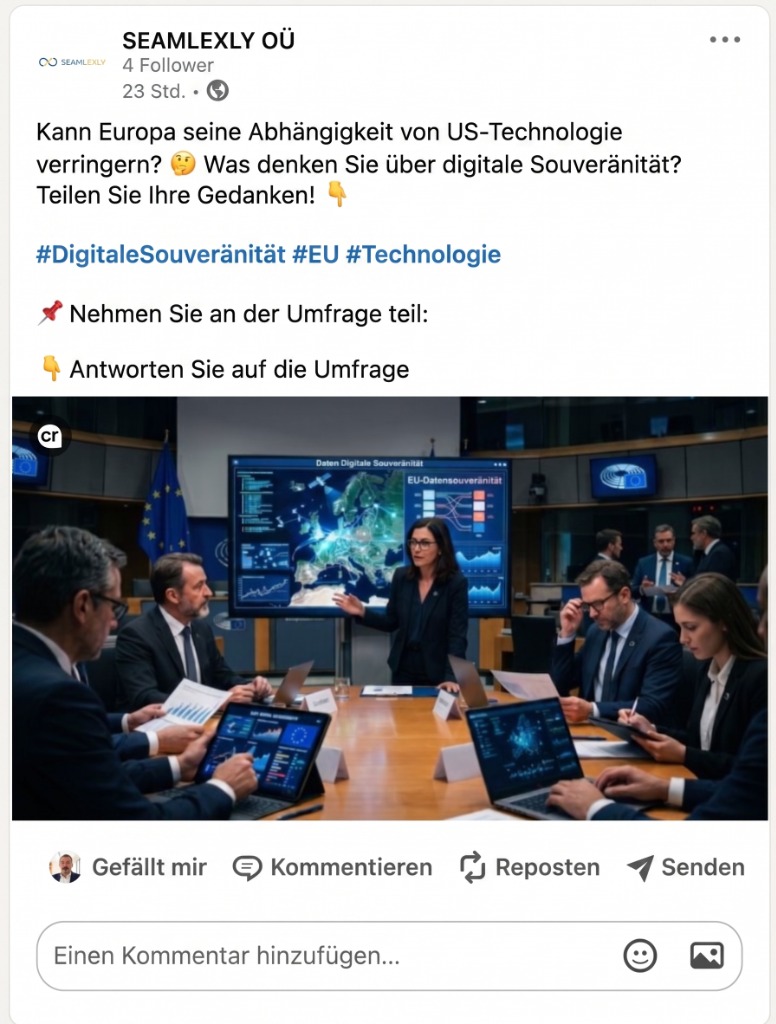Click the Senden paper plane icon
The width and height of the screenshot is (776, 1024).
640,868
